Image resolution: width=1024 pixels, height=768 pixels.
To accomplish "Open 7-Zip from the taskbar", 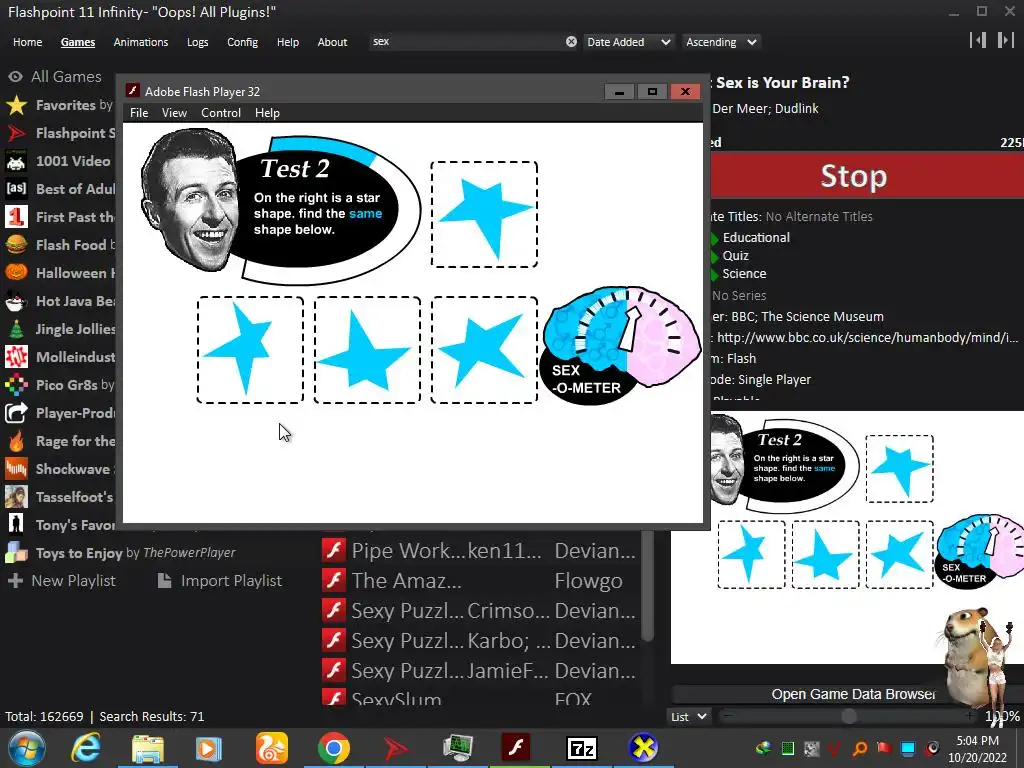I will click(x=582, y=748).
